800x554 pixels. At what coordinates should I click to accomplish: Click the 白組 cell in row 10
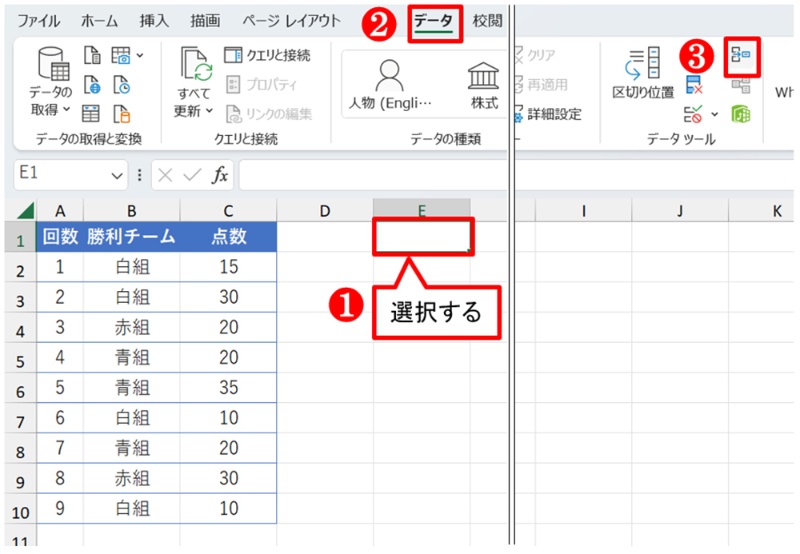pos(132,508)
